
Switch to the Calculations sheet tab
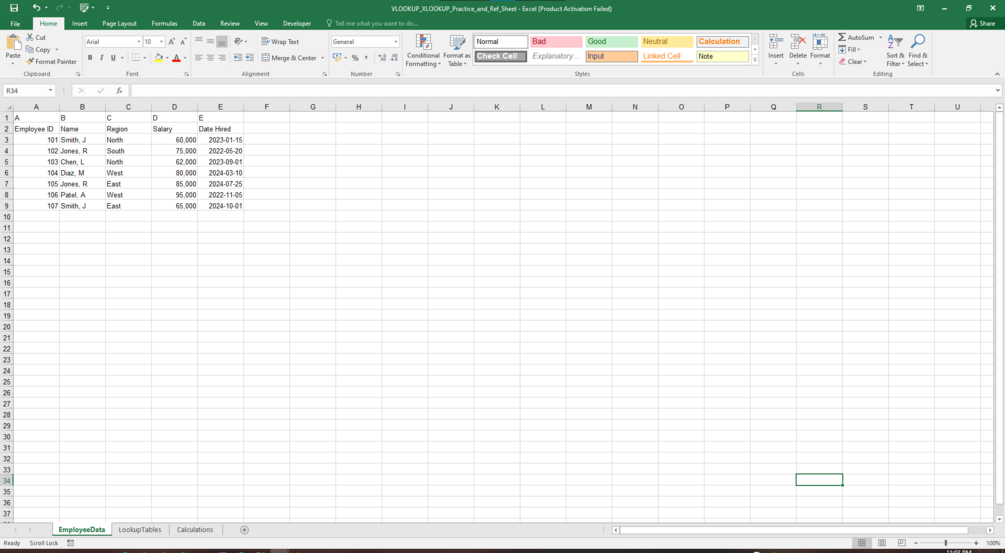click(x=195, y=530)
